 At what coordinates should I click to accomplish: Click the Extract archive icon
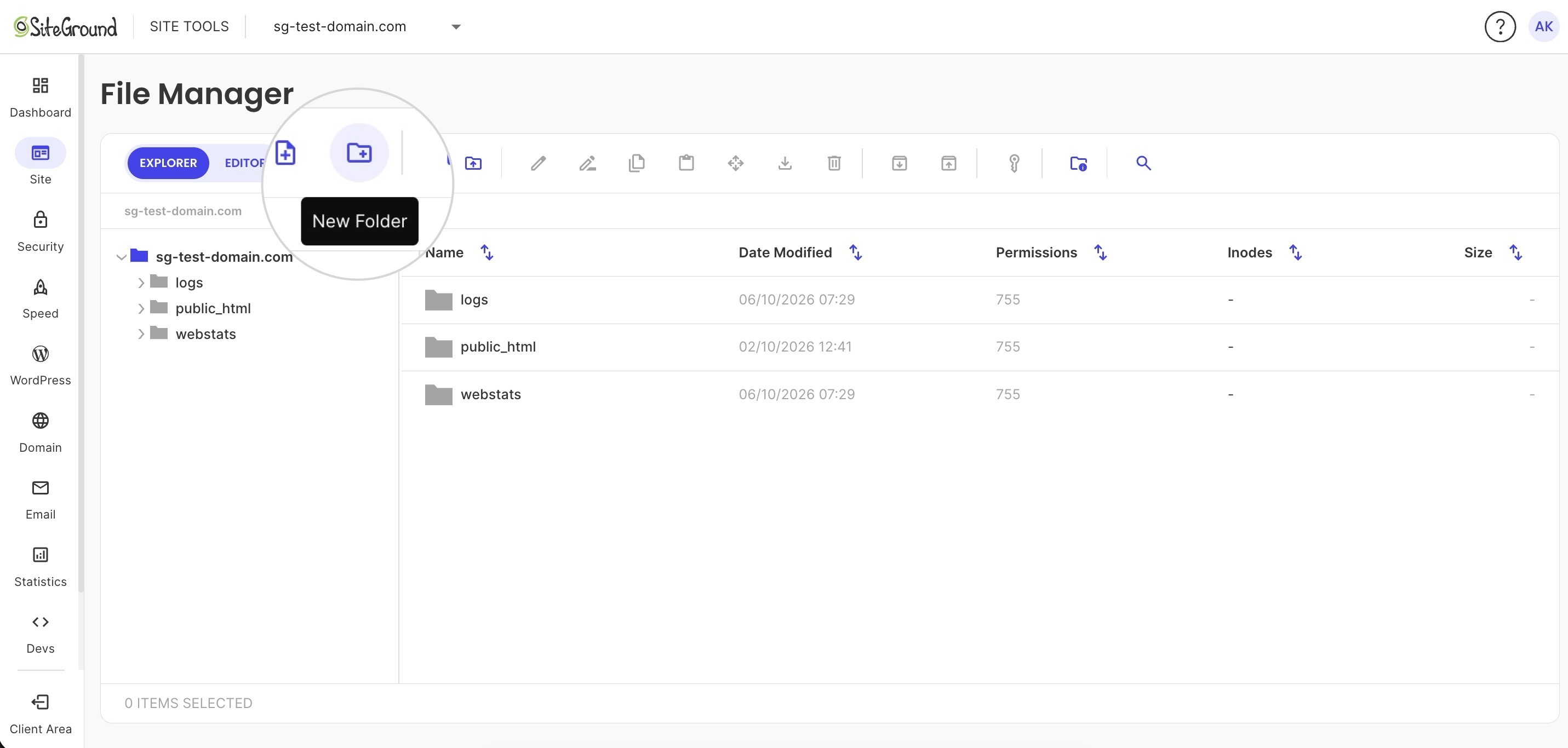point(948,163)
